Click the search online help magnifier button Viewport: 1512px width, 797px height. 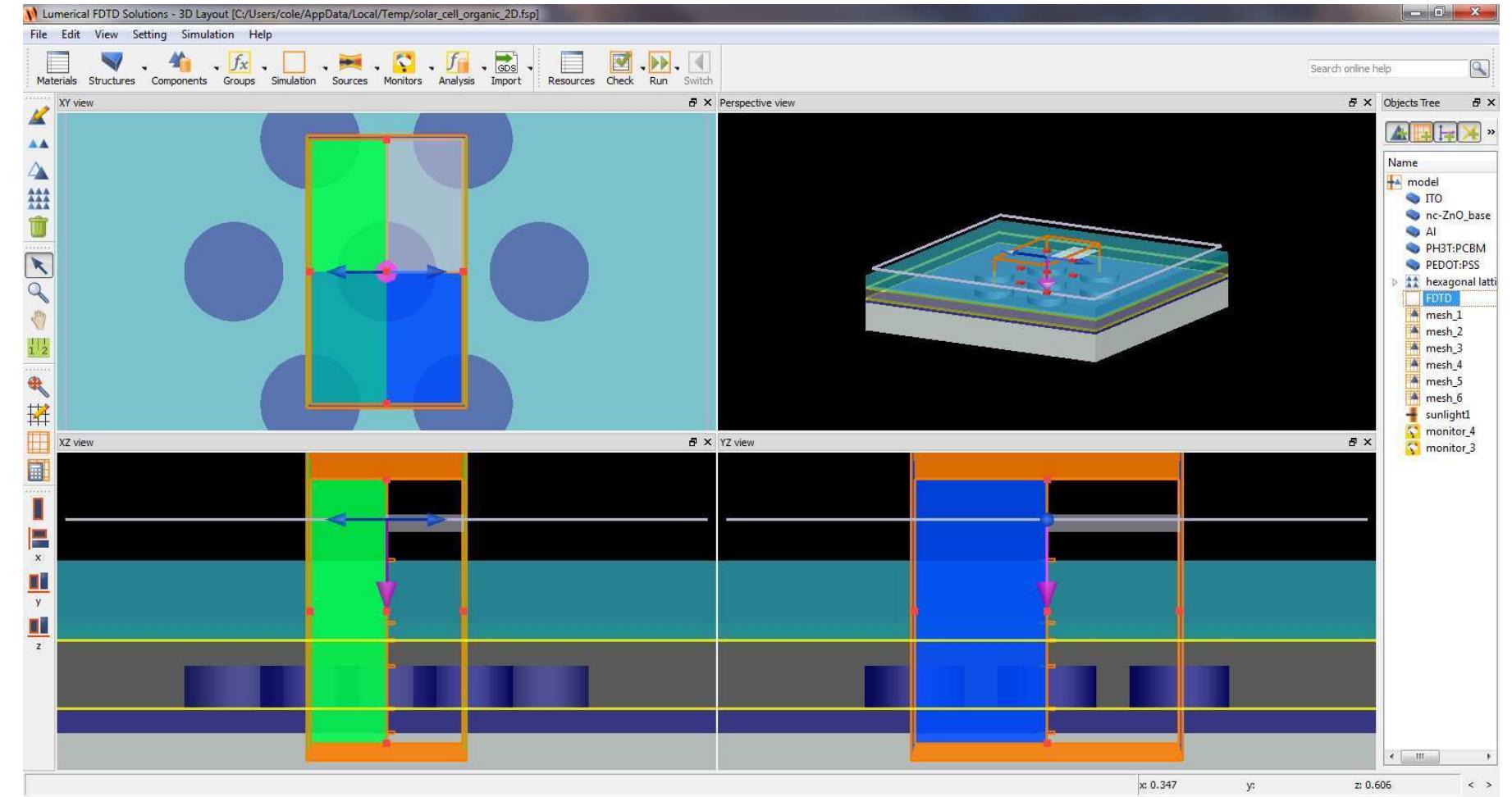click(1478, 69)
